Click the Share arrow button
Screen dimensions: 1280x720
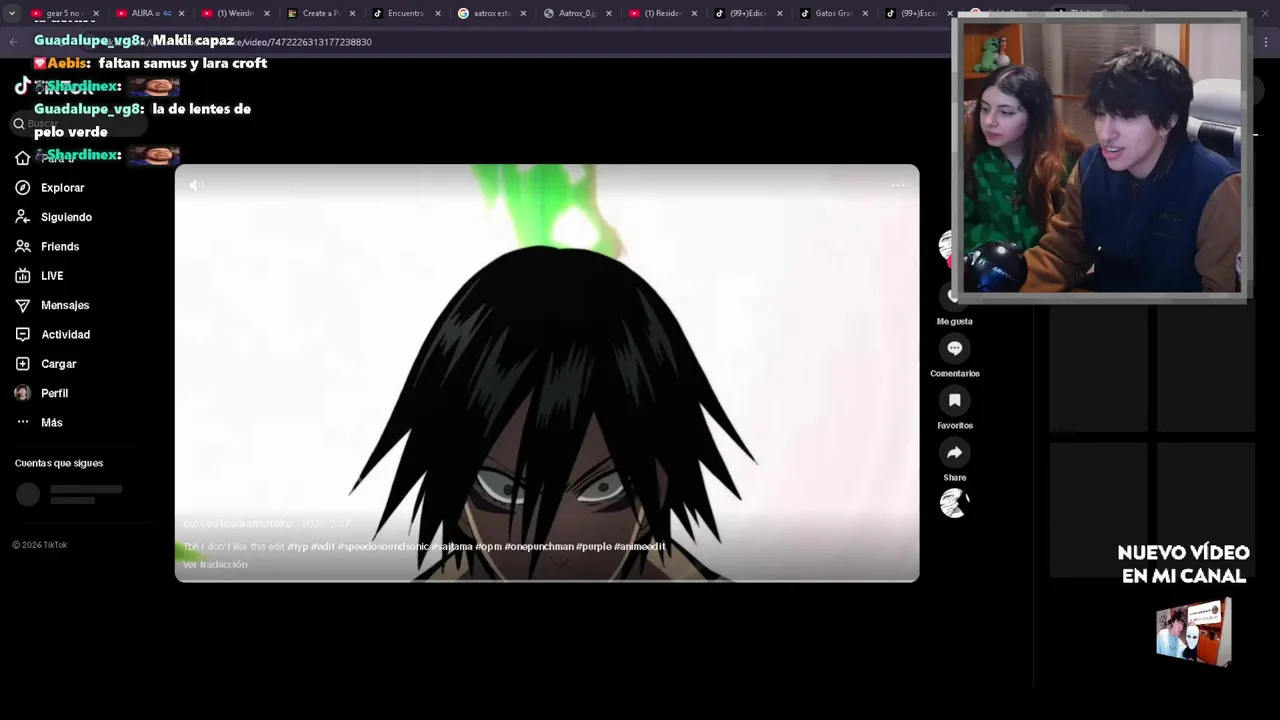[955, 452]
